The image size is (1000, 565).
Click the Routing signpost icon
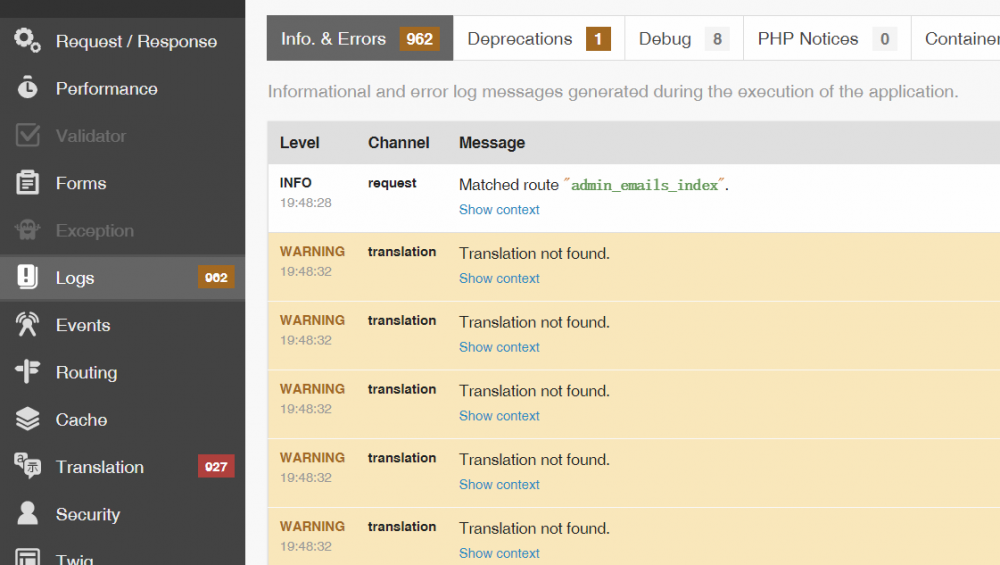point(27,371)
